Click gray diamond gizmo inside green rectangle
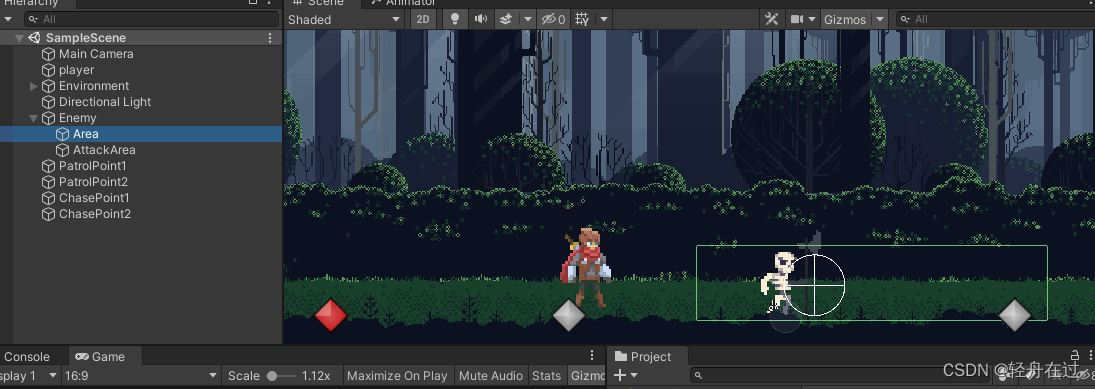 [x=1015, y=315]
